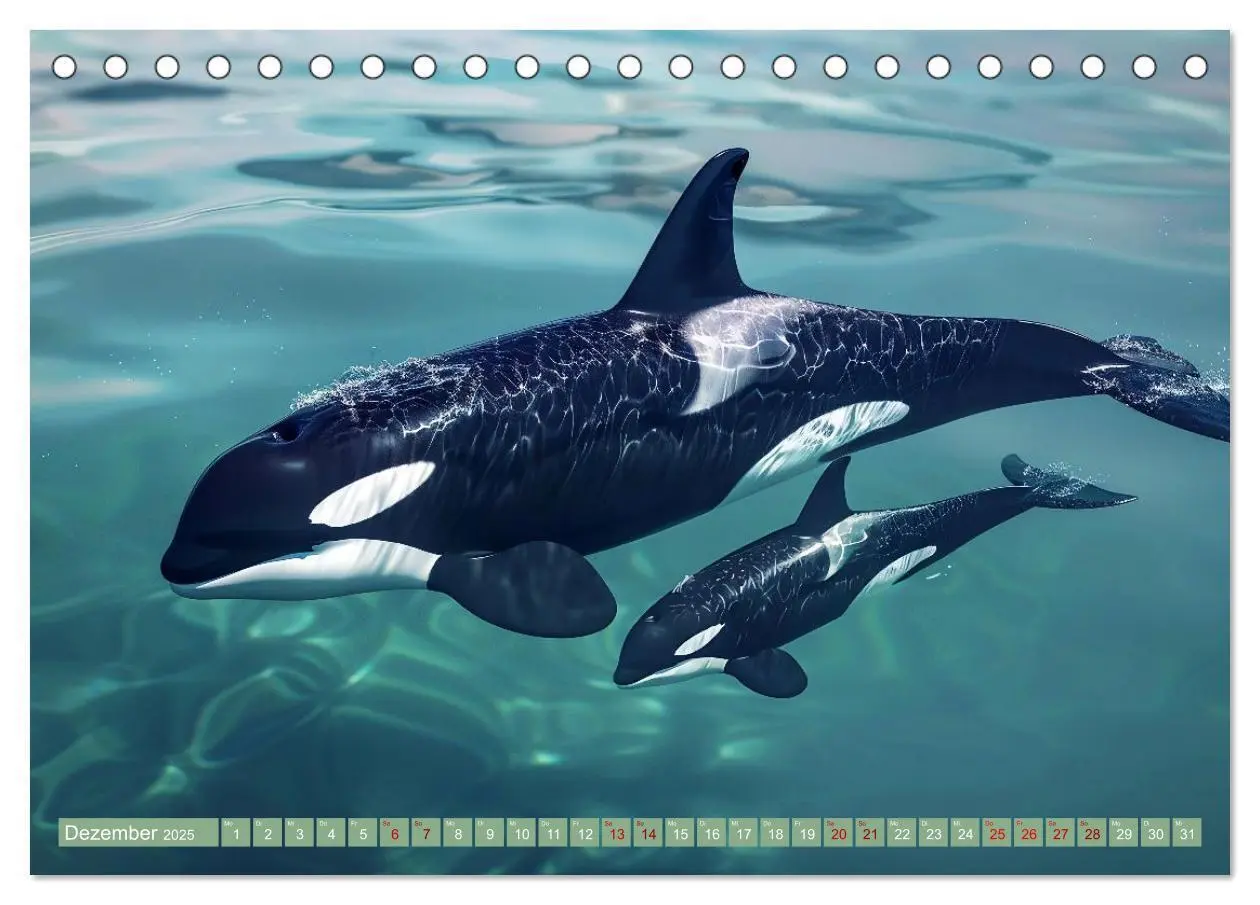The image size is (1260, 905).
Task: Click date 15 in the calendar strip
Action: (x=679, y=833)
